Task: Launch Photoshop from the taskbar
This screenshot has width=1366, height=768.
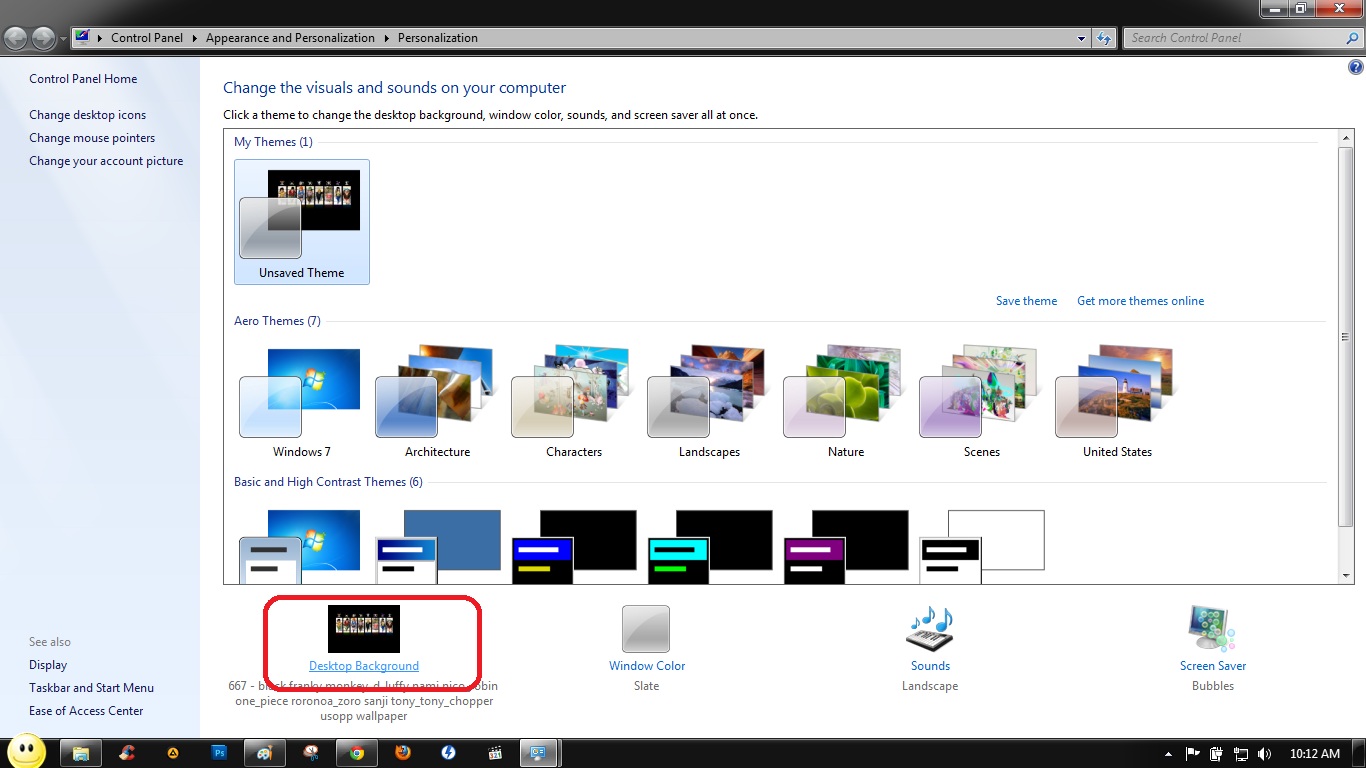Action: [x=220, y=753]
